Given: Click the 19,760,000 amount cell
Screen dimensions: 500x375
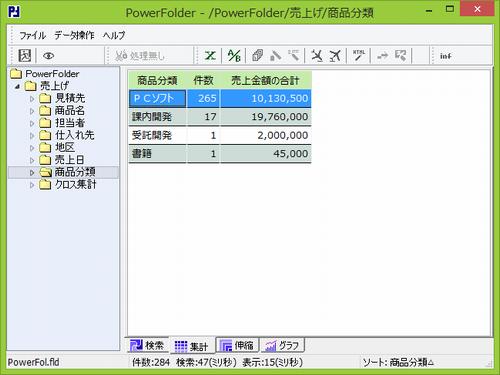Looking at the screenshot, I should 266,117.
